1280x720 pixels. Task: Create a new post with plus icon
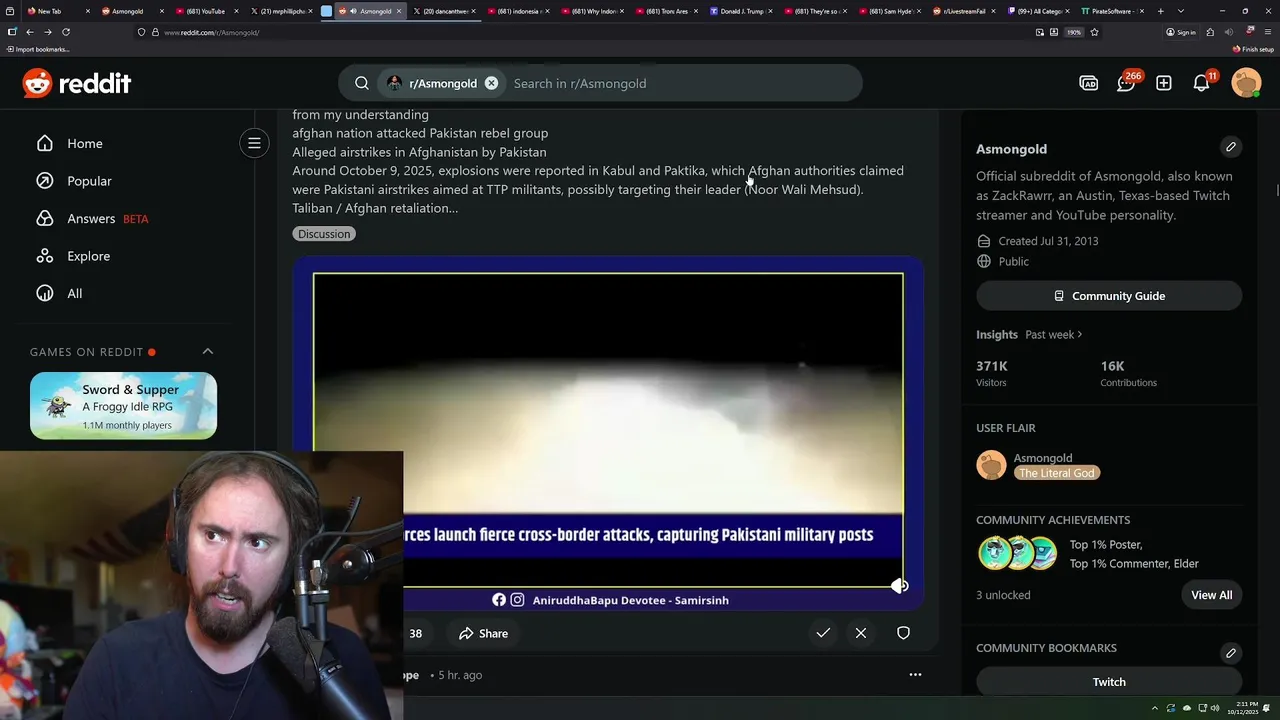1164,83
